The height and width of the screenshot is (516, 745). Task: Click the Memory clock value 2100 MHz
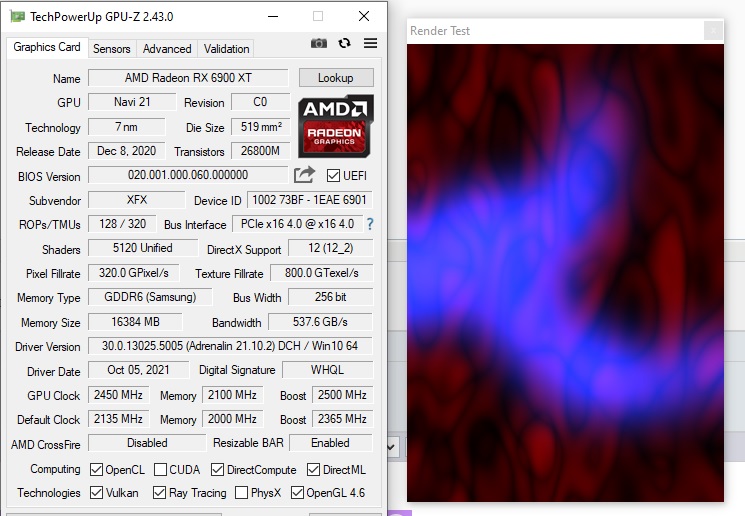(x=232, y=395)
